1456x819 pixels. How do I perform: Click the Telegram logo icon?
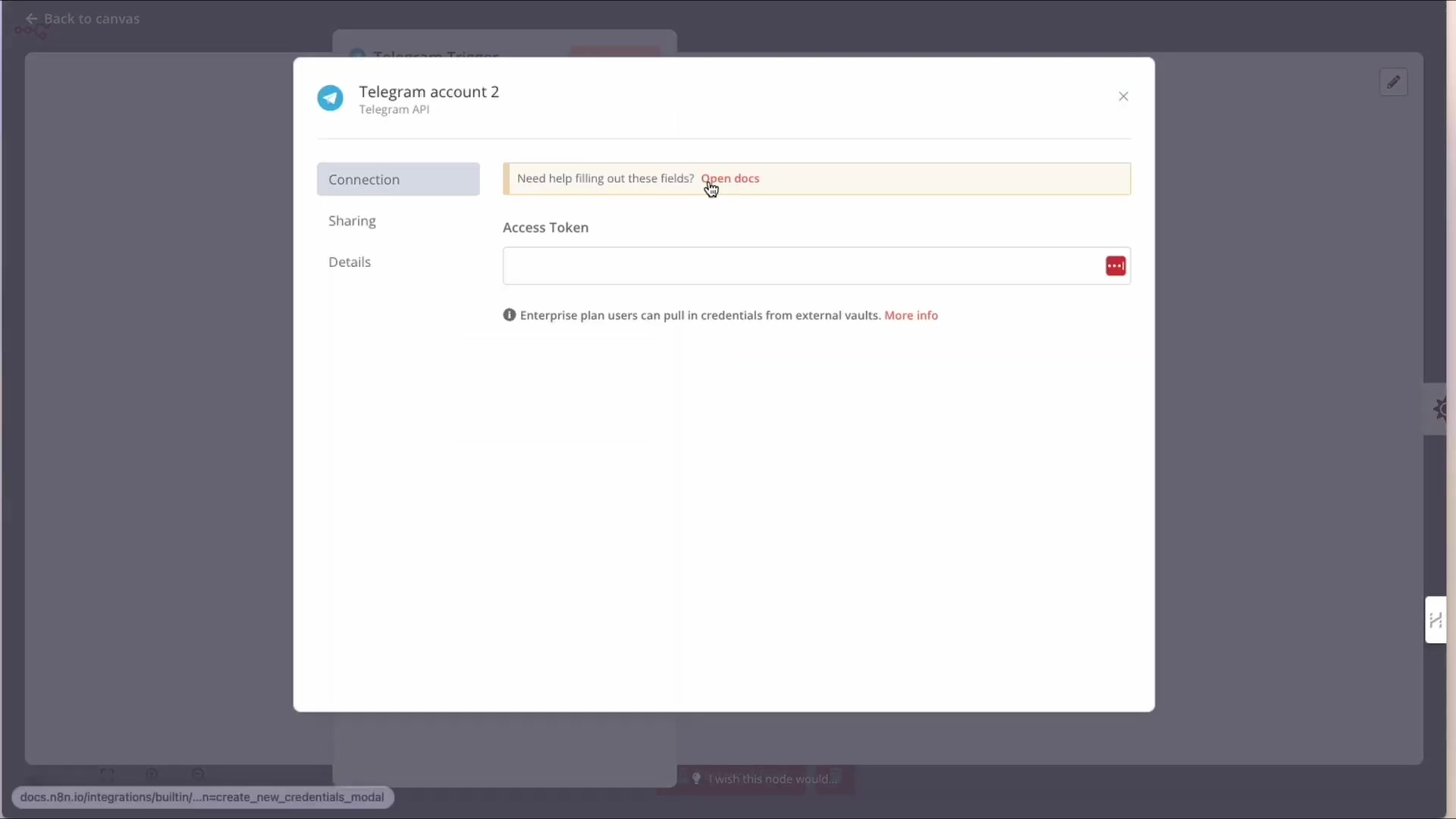(x=330, y=99)
